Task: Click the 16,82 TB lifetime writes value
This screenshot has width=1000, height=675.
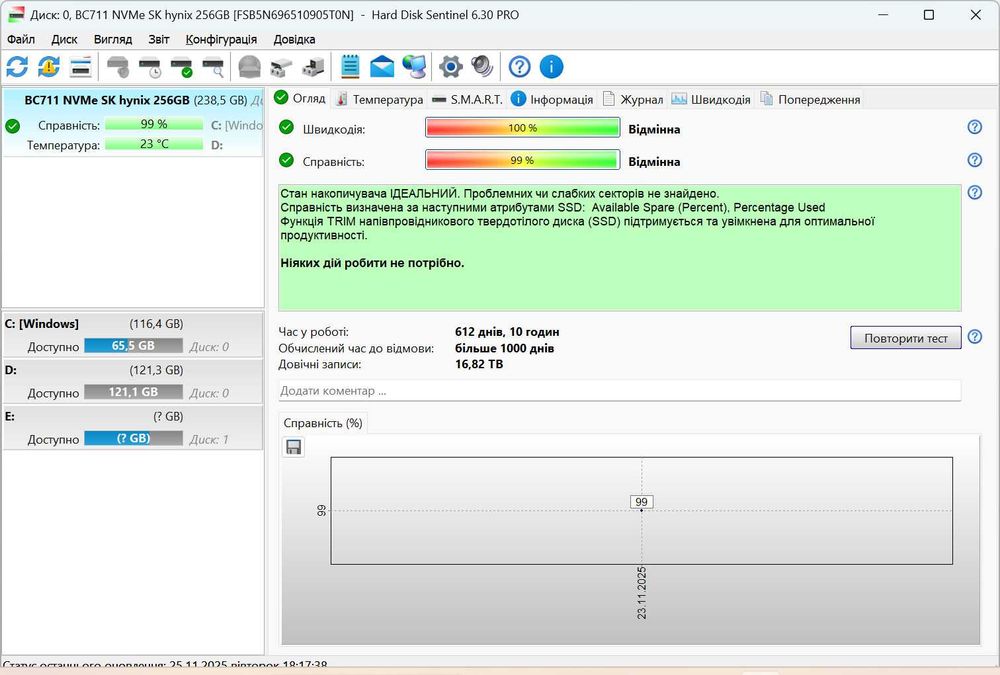Action: point(479,364)
